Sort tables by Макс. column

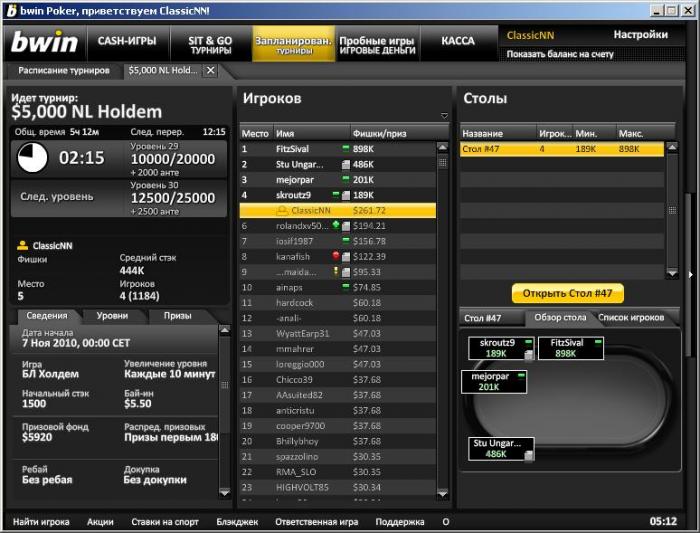[645, 133]
